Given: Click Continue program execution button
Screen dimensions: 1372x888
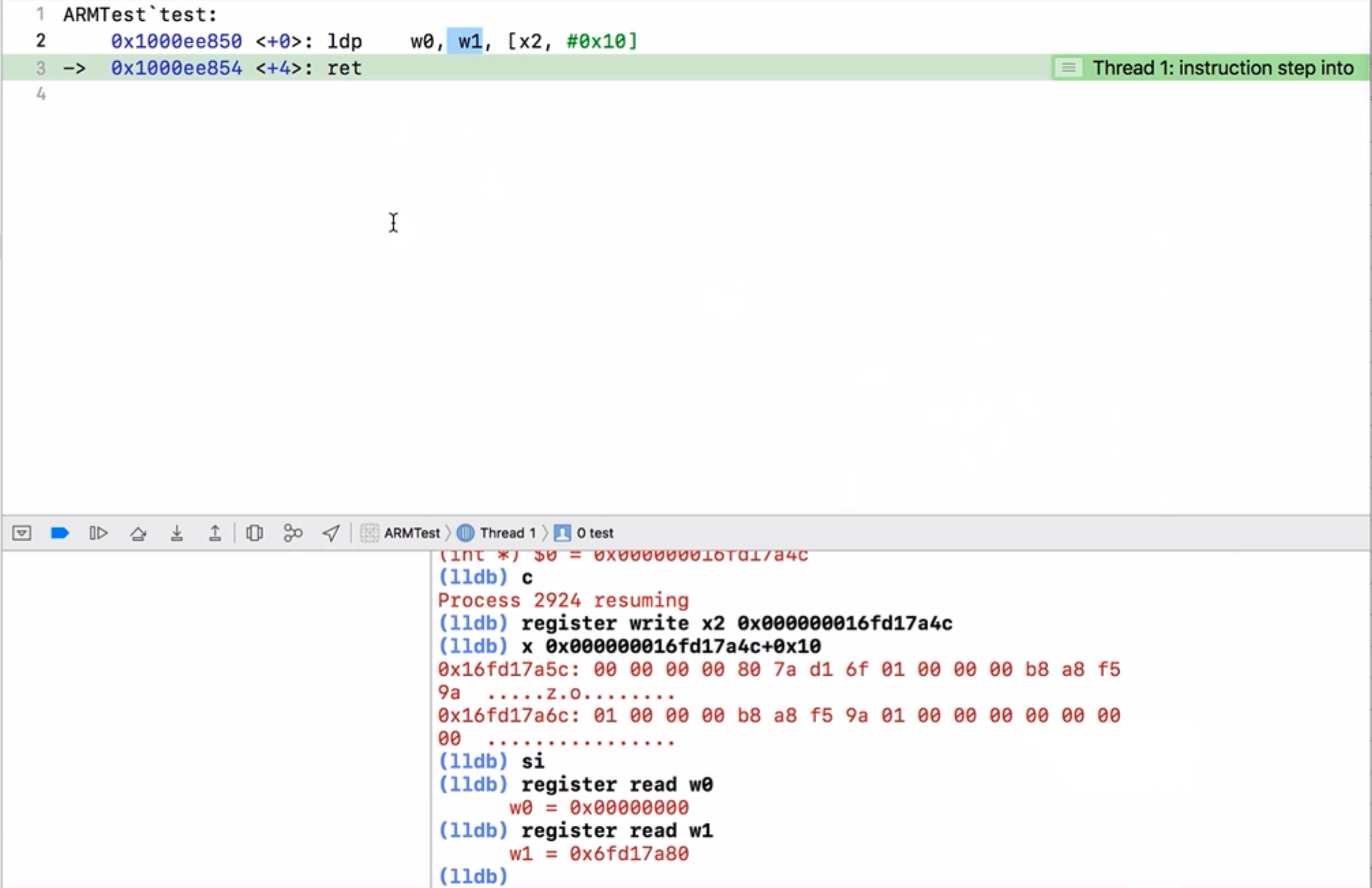Looking at the screenshot, I should [99, 533].
